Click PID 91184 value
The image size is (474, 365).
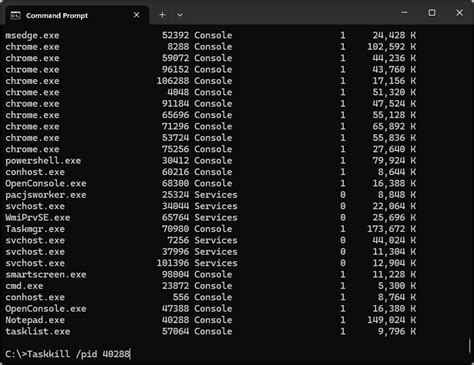coord(175,104)
